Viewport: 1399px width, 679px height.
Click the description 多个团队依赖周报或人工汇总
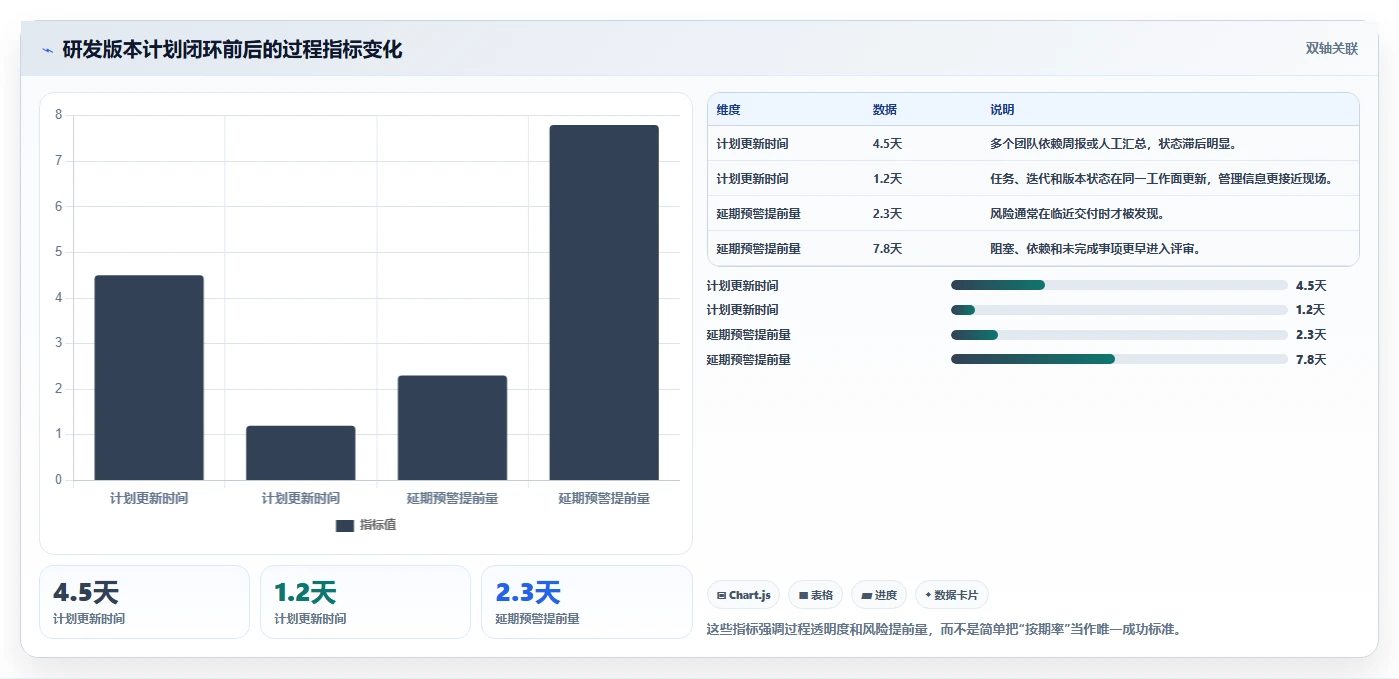(x=1114, y=144)
